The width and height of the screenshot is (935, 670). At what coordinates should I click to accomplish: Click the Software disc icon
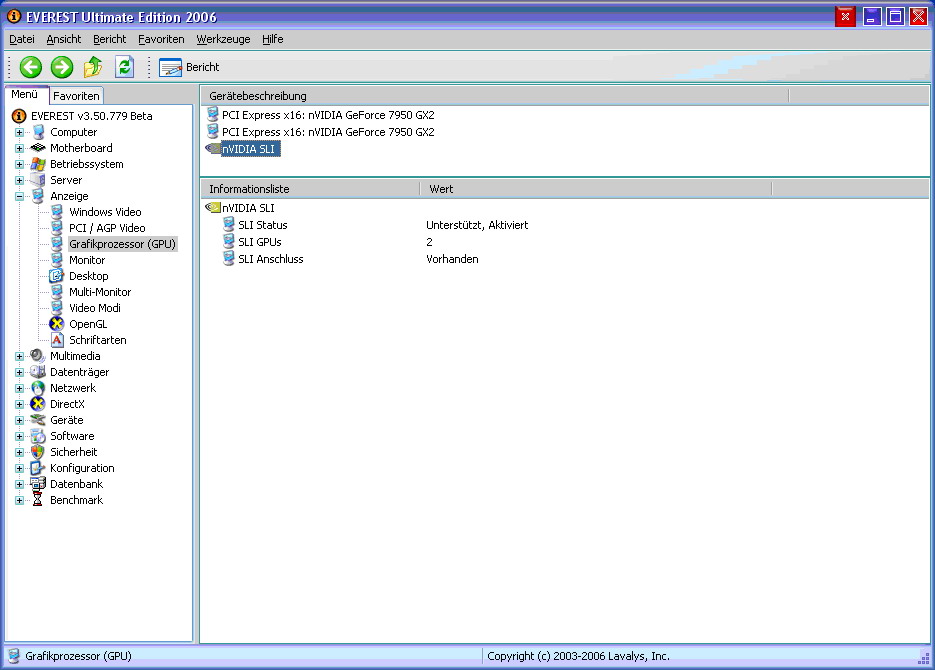click(x=38, y=436)
